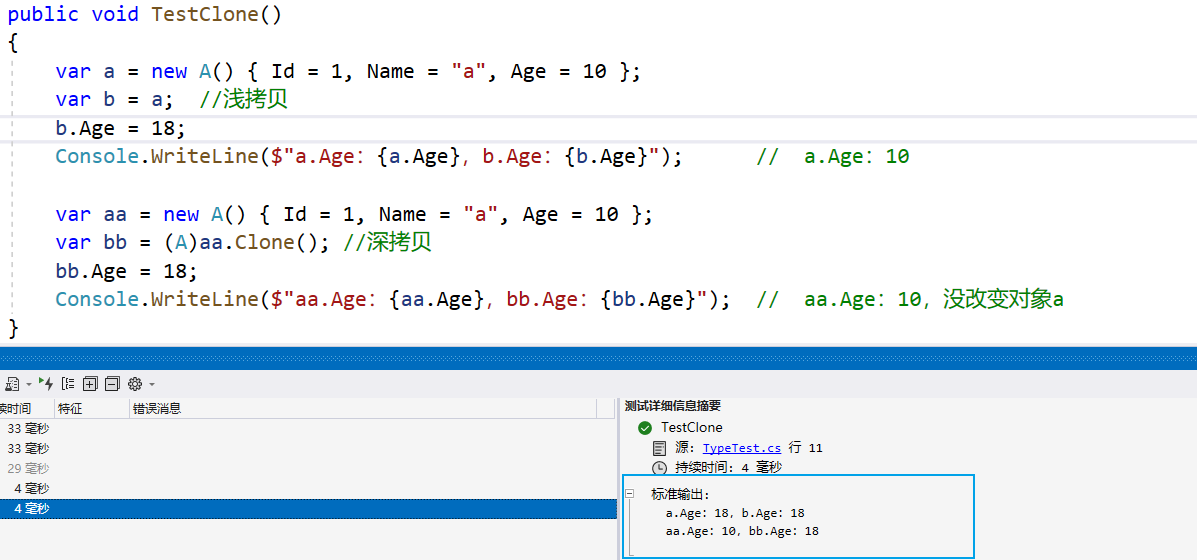Click the group-by hierarchy icon
This screenshot has width=1197, height=560.
pyautogui.click(x=68, y=384)
